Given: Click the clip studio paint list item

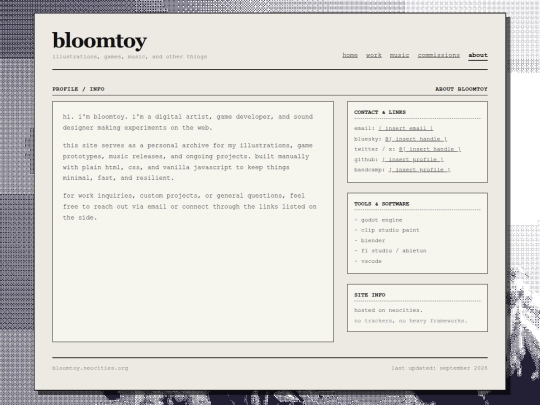Looking at the screenshot, I should pyautogui.click(x=387, y=230).
